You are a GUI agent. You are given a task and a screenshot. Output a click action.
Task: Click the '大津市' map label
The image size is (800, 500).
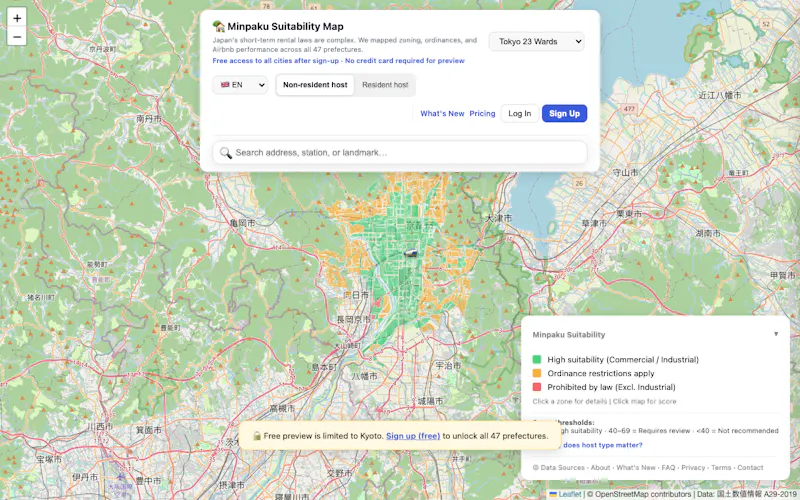coord(498,218)
